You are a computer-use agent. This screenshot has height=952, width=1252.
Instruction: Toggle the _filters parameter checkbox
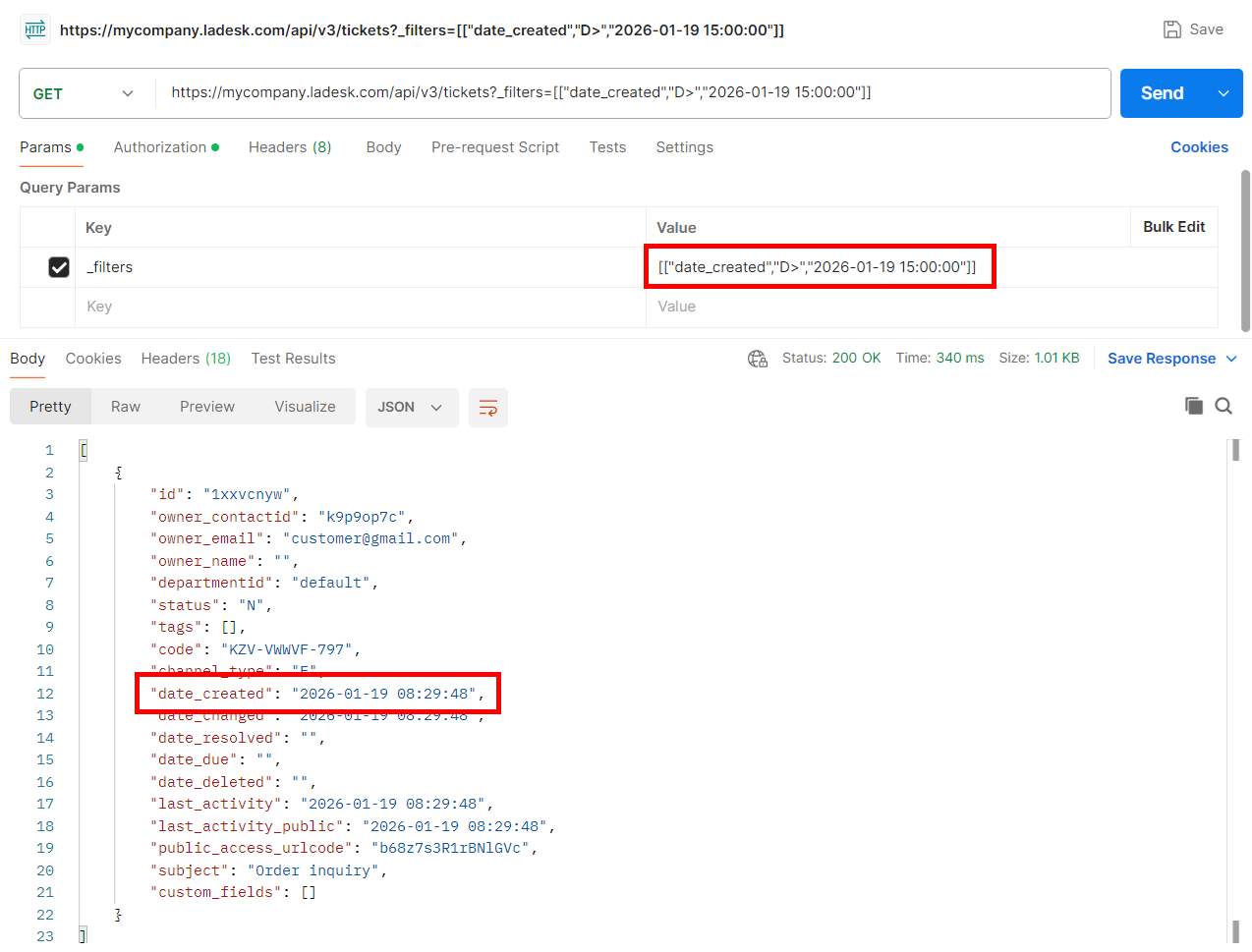click(x=59, y=267)
